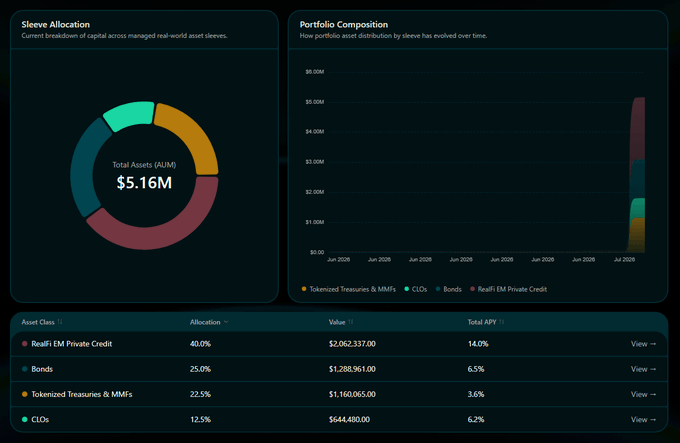Click the $2,062,337.00 value cell
Viewport: 680px width, 443px height.
pyautogui.click(x=352, y=344)
